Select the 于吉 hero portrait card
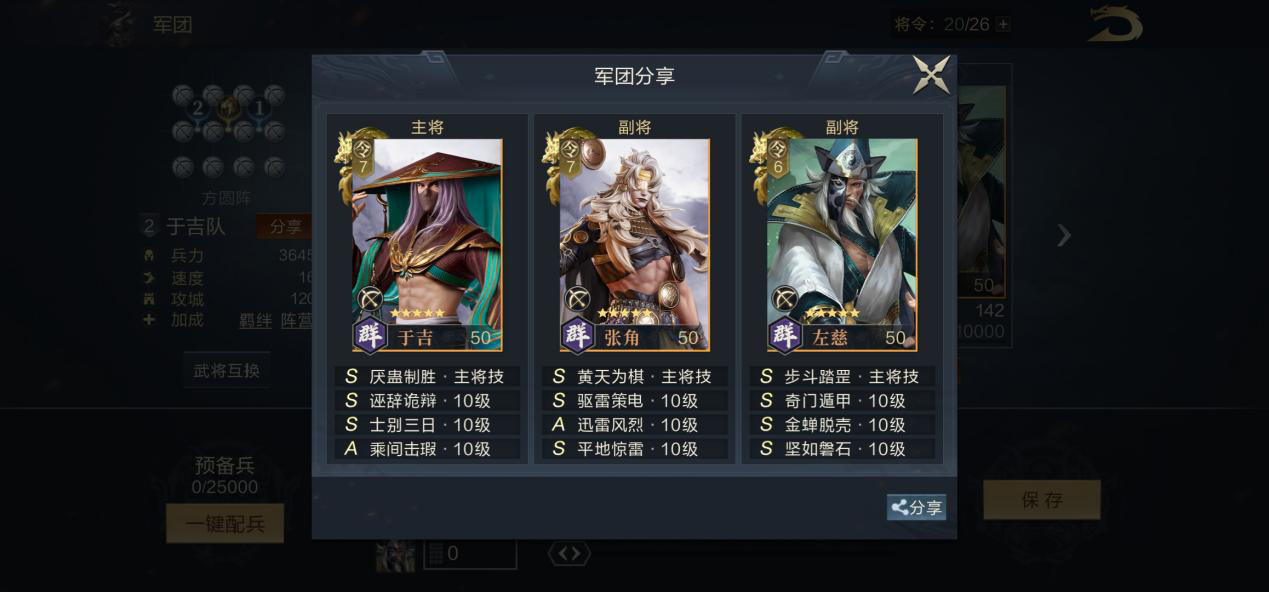Viewport: 1269px width, 592px height. (427, 245)
